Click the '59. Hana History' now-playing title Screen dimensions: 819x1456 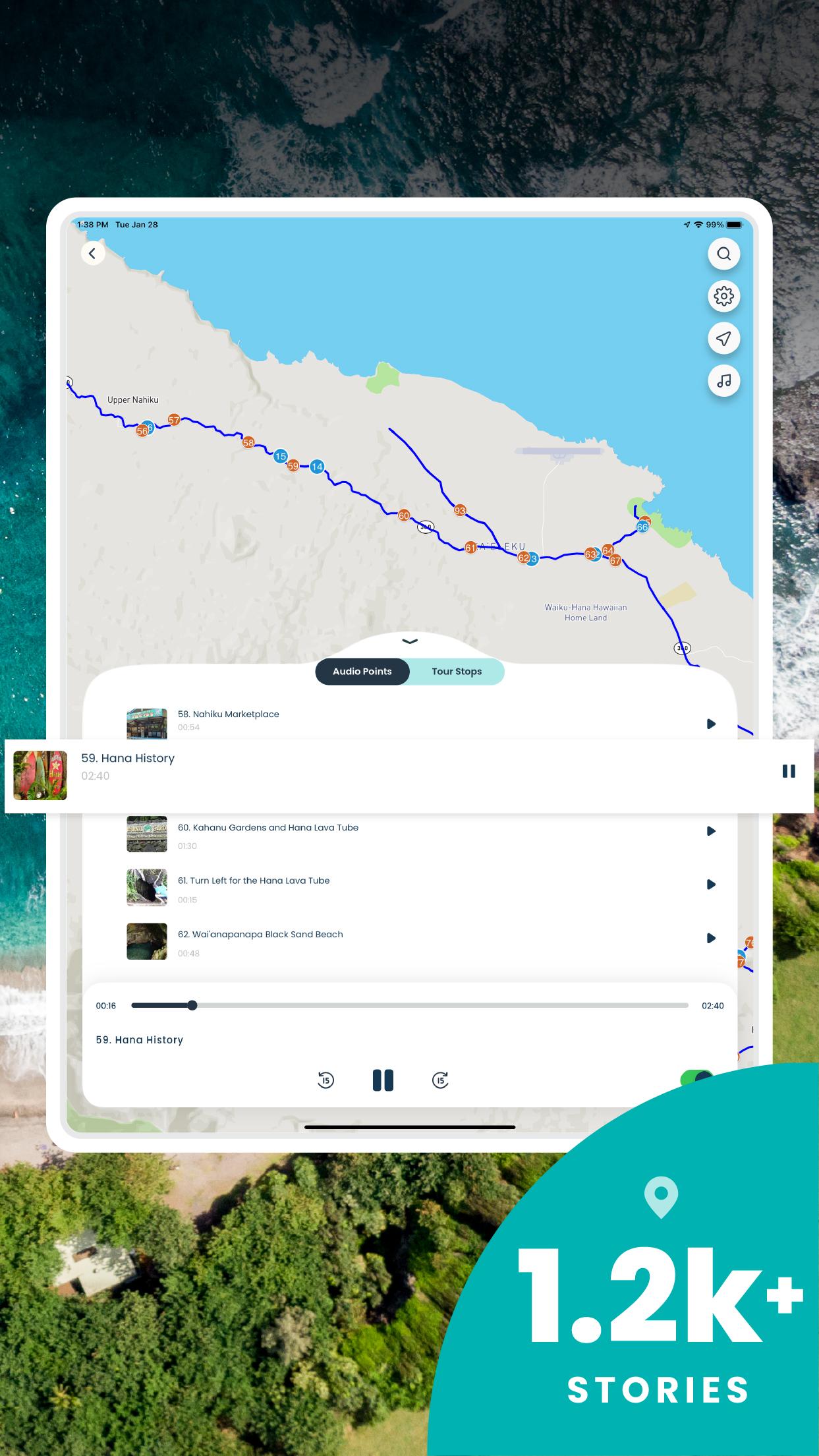pyautogui.click(x=140, y=1039)
